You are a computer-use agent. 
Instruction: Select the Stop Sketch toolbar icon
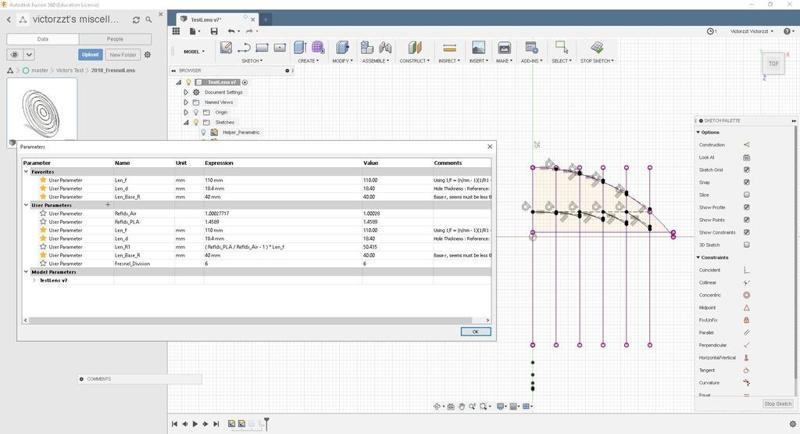597,48
